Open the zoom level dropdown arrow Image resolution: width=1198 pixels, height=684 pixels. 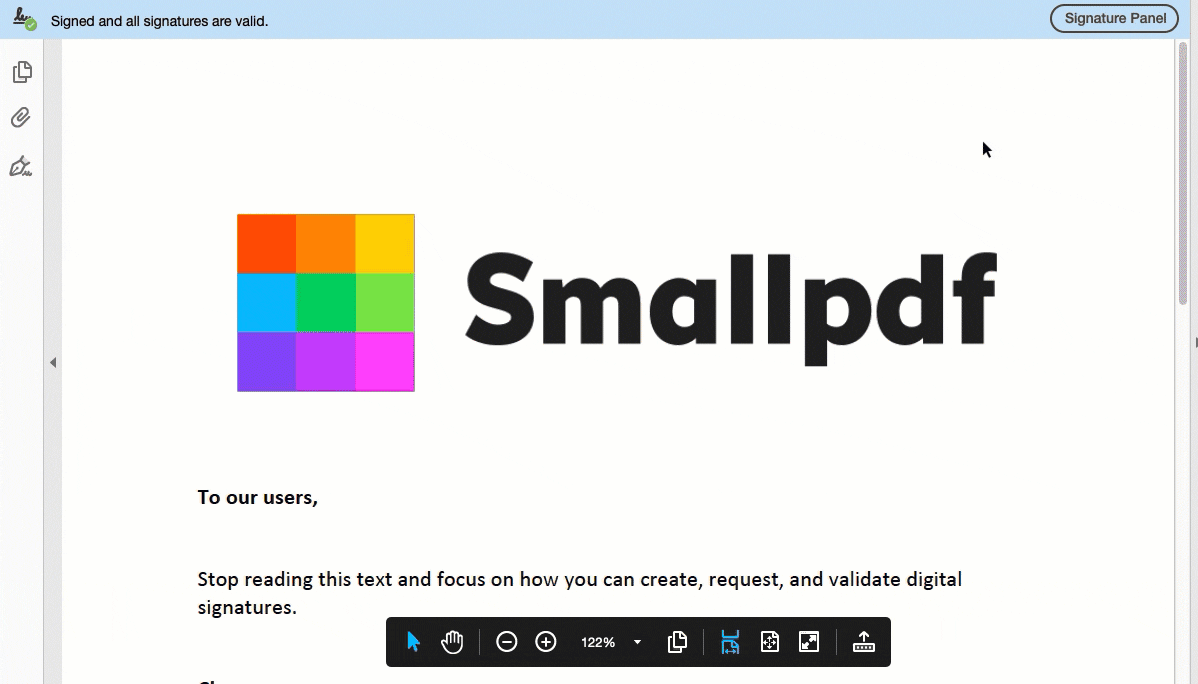(637, 643)
